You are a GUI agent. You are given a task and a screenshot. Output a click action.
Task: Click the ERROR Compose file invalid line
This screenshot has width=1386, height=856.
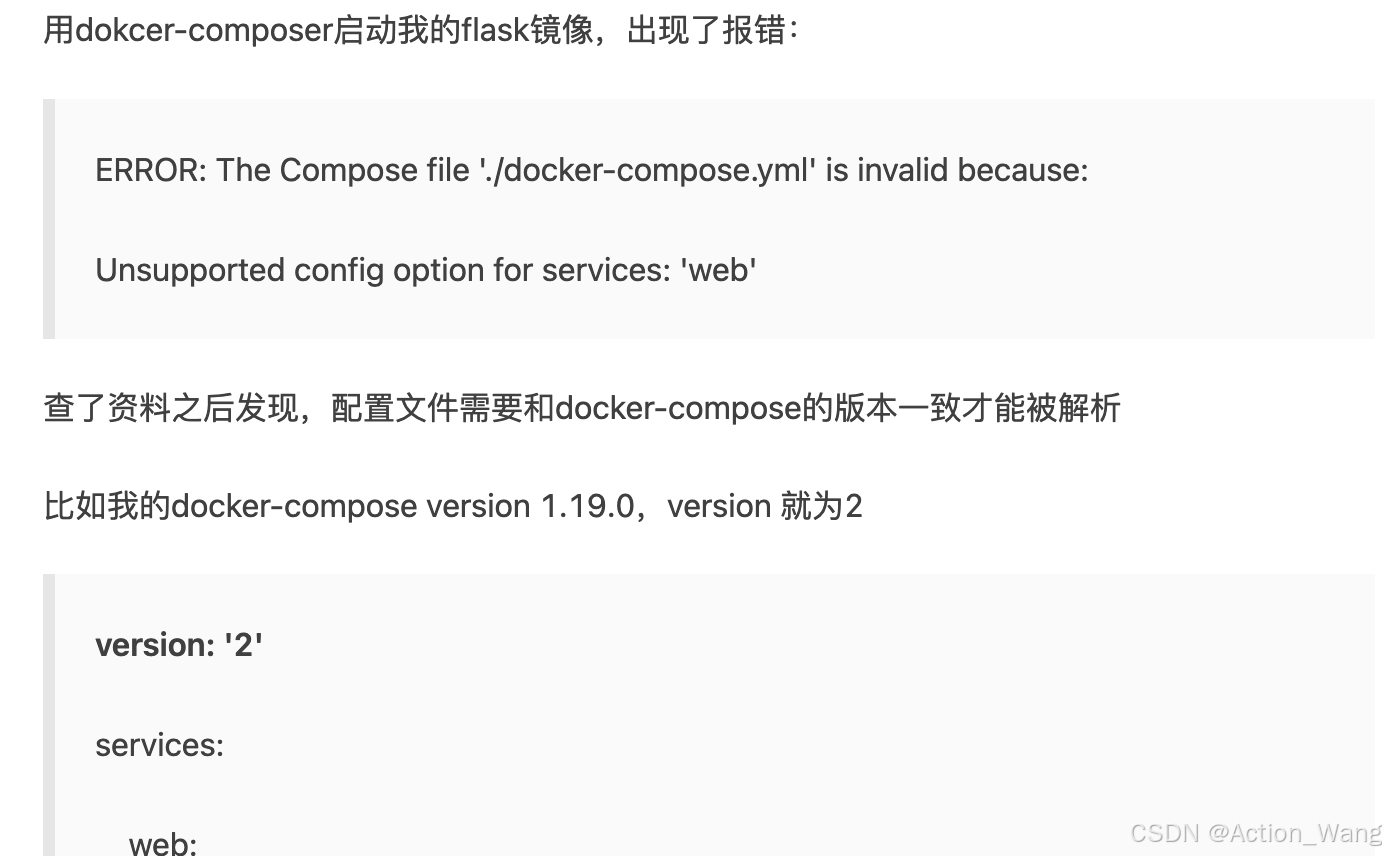[592, 170]
